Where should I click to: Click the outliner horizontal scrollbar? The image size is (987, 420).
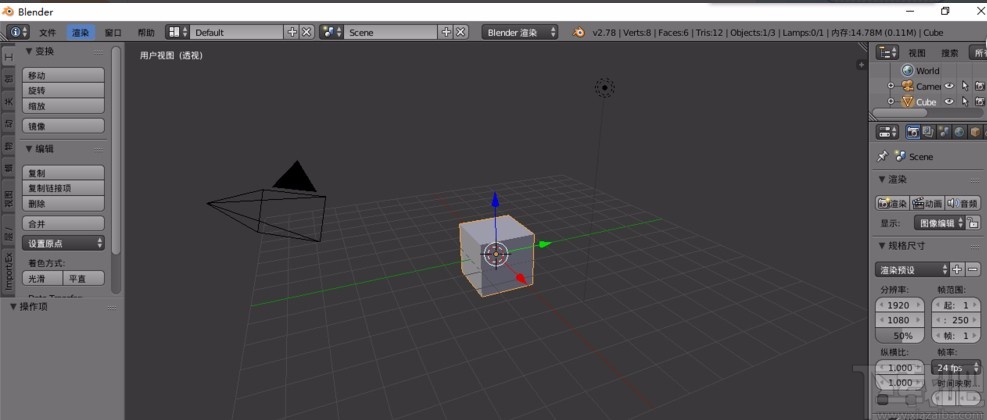pyautogui.click(x=900, y=113)
